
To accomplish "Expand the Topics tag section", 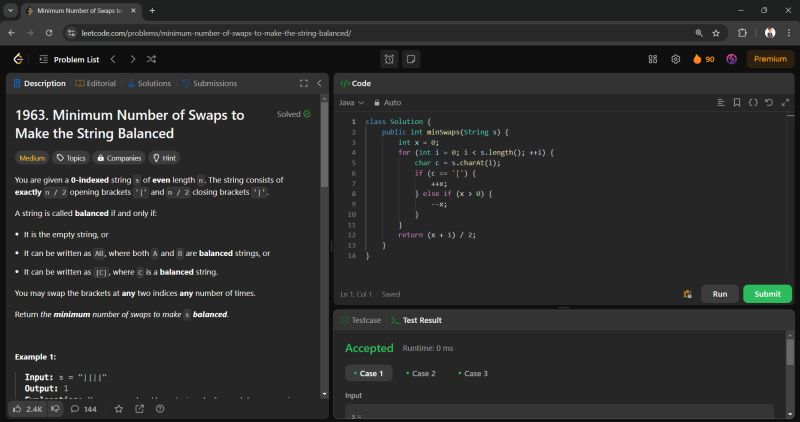I will pos(71,157).
